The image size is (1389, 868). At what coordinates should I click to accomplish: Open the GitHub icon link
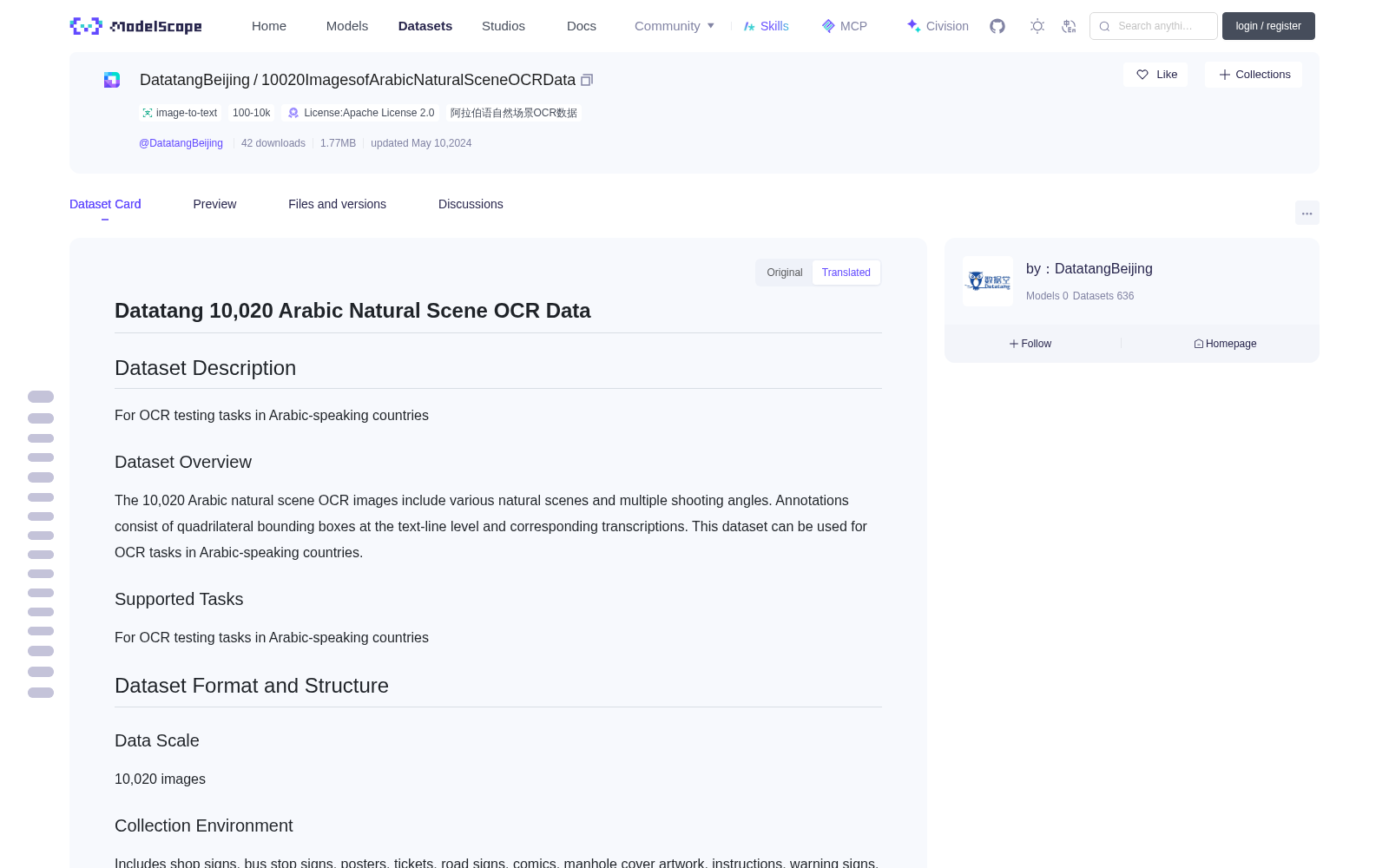[x=997, y=26]
